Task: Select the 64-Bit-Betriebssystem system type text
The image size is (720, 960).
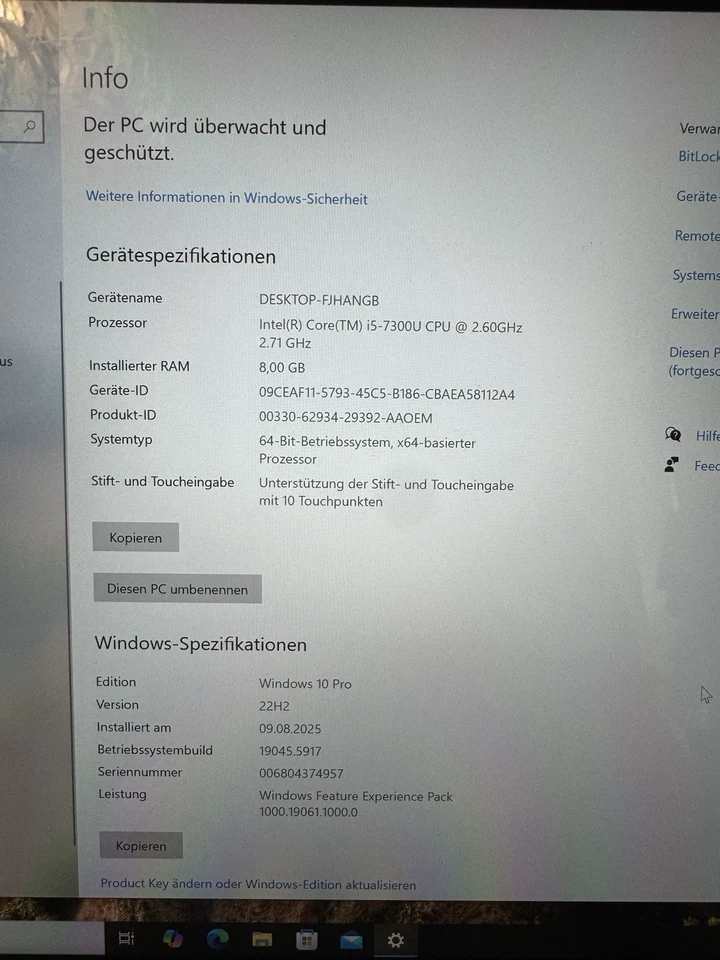Action: [x=367, y=450]
